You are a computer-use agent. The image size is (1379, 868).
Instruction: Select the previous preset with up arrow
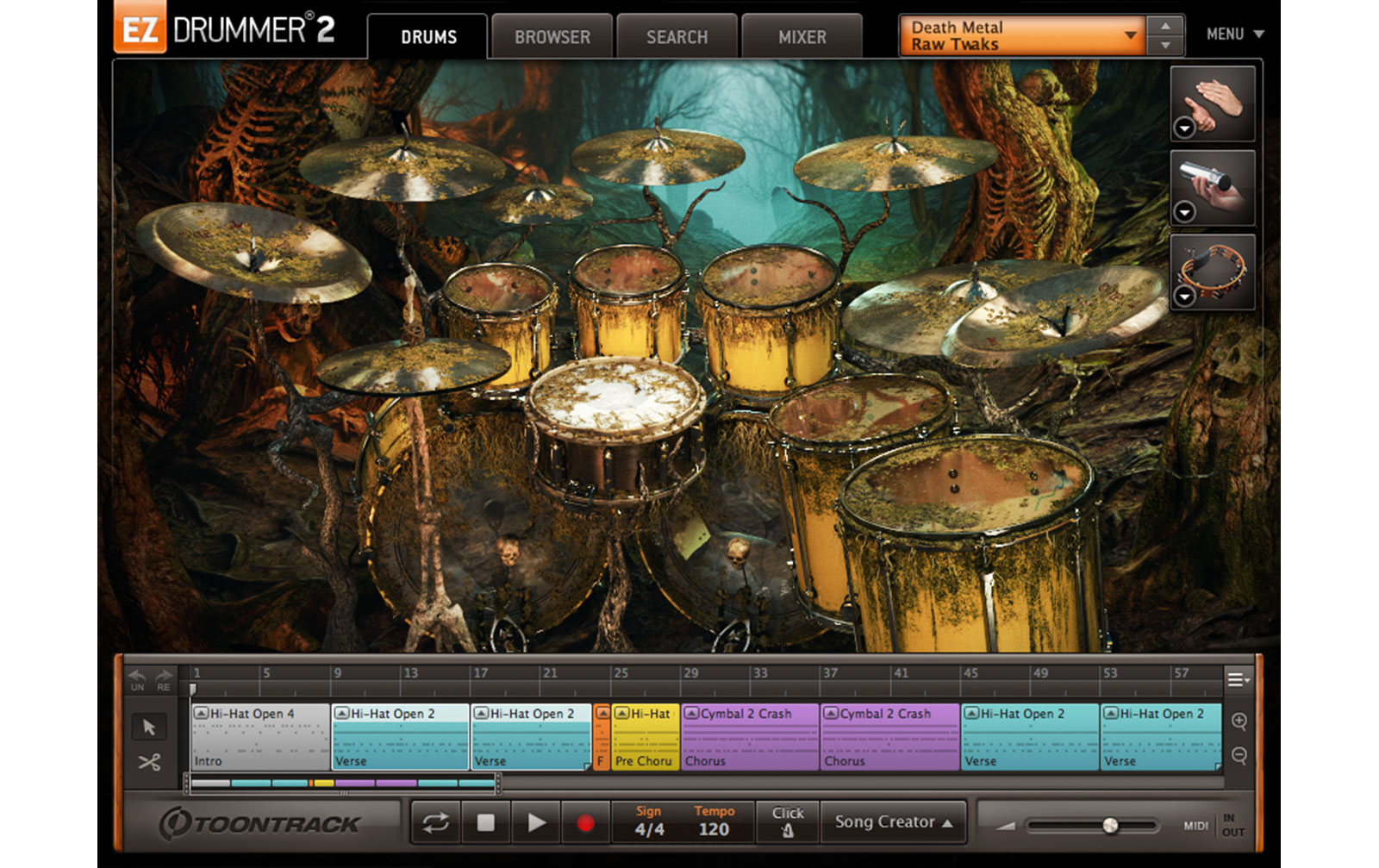pyautogui.click(x=1165, y=26)
